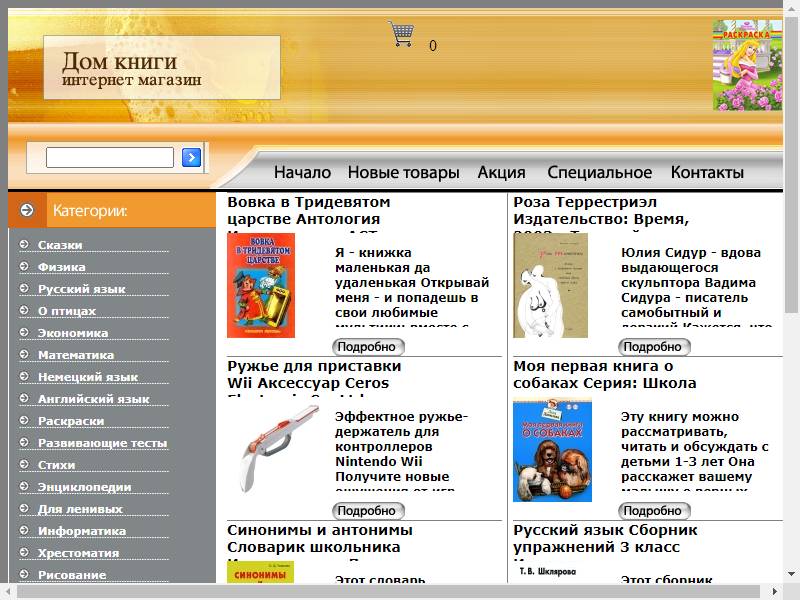The image size is (800, 600).
Task: Open the Wii gun accessory product image
Action: coord(280,449)
